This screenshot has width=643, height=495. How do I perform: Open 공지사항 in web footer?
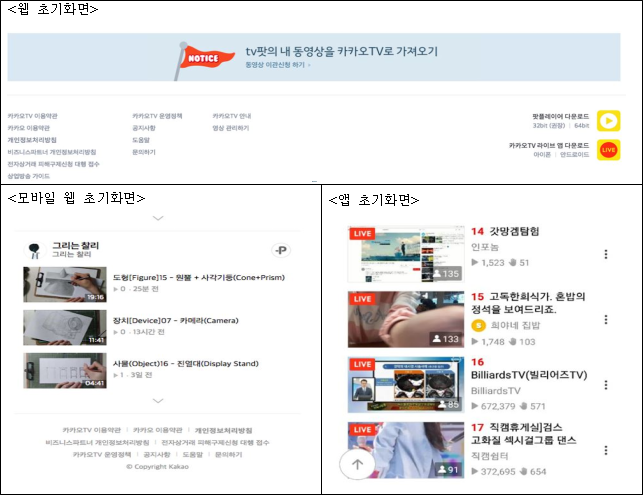[x=144, y=128]
